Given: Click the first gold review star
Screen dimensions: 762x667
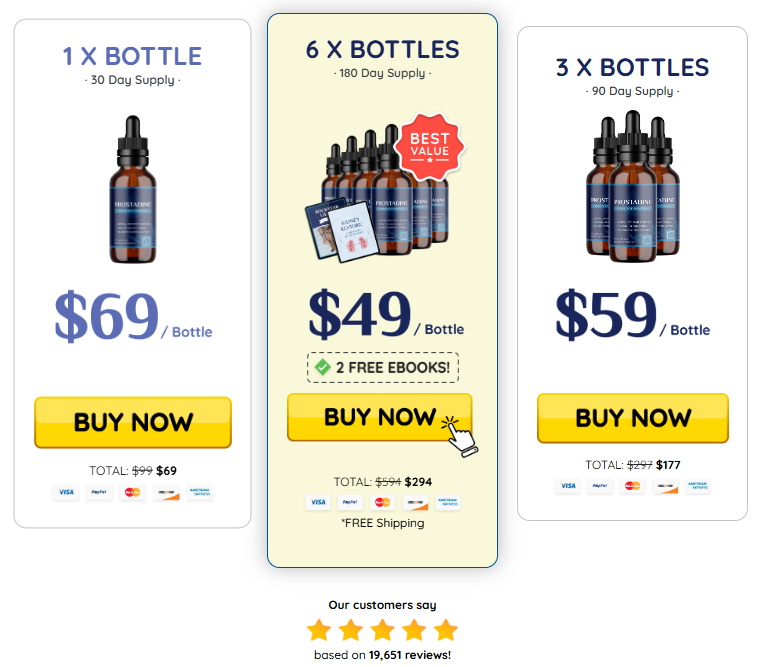Looking at the screenshot, I should pos(319,630).
